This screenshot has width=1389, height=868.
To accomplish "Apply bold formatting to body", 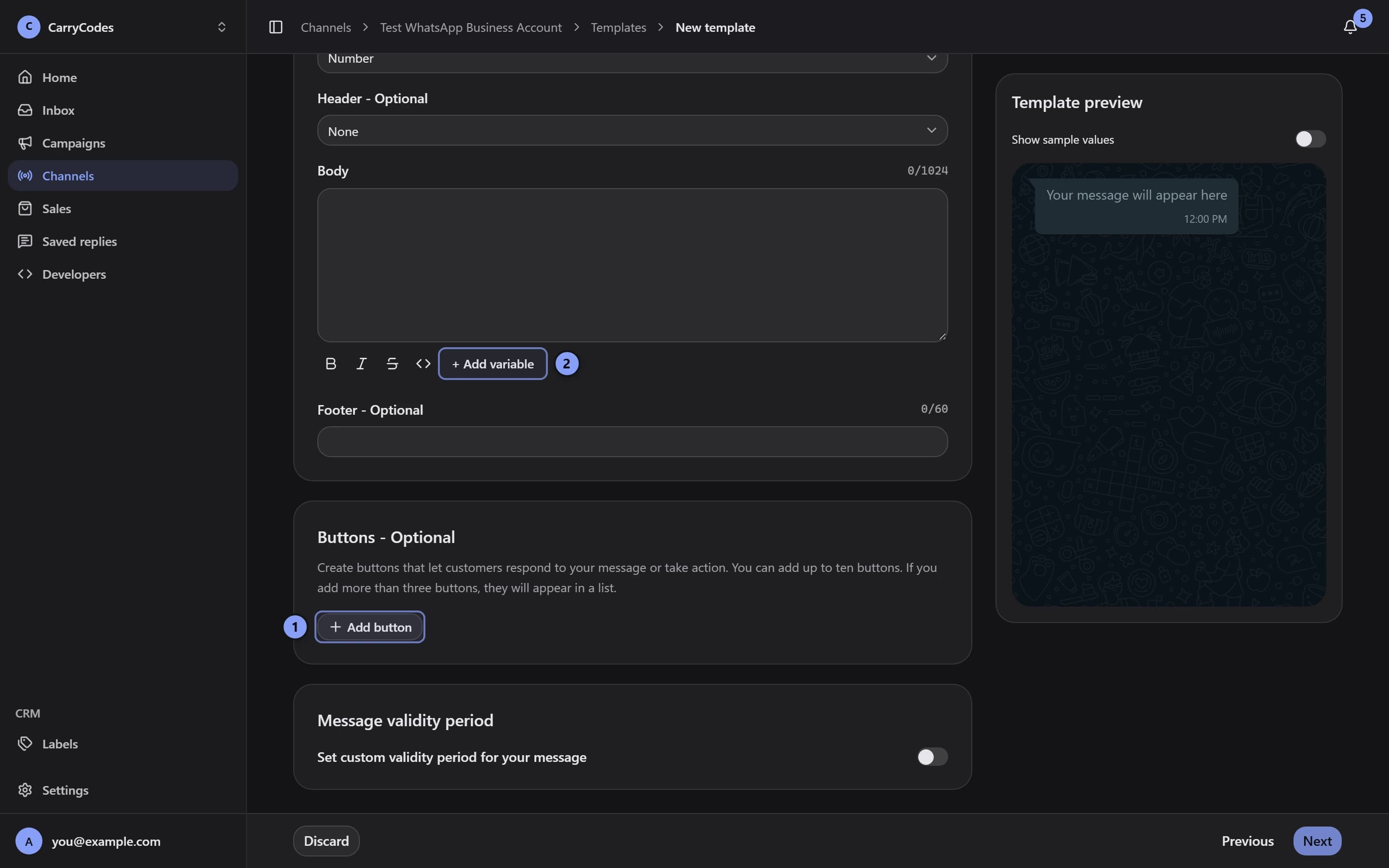I will point(330,364).
